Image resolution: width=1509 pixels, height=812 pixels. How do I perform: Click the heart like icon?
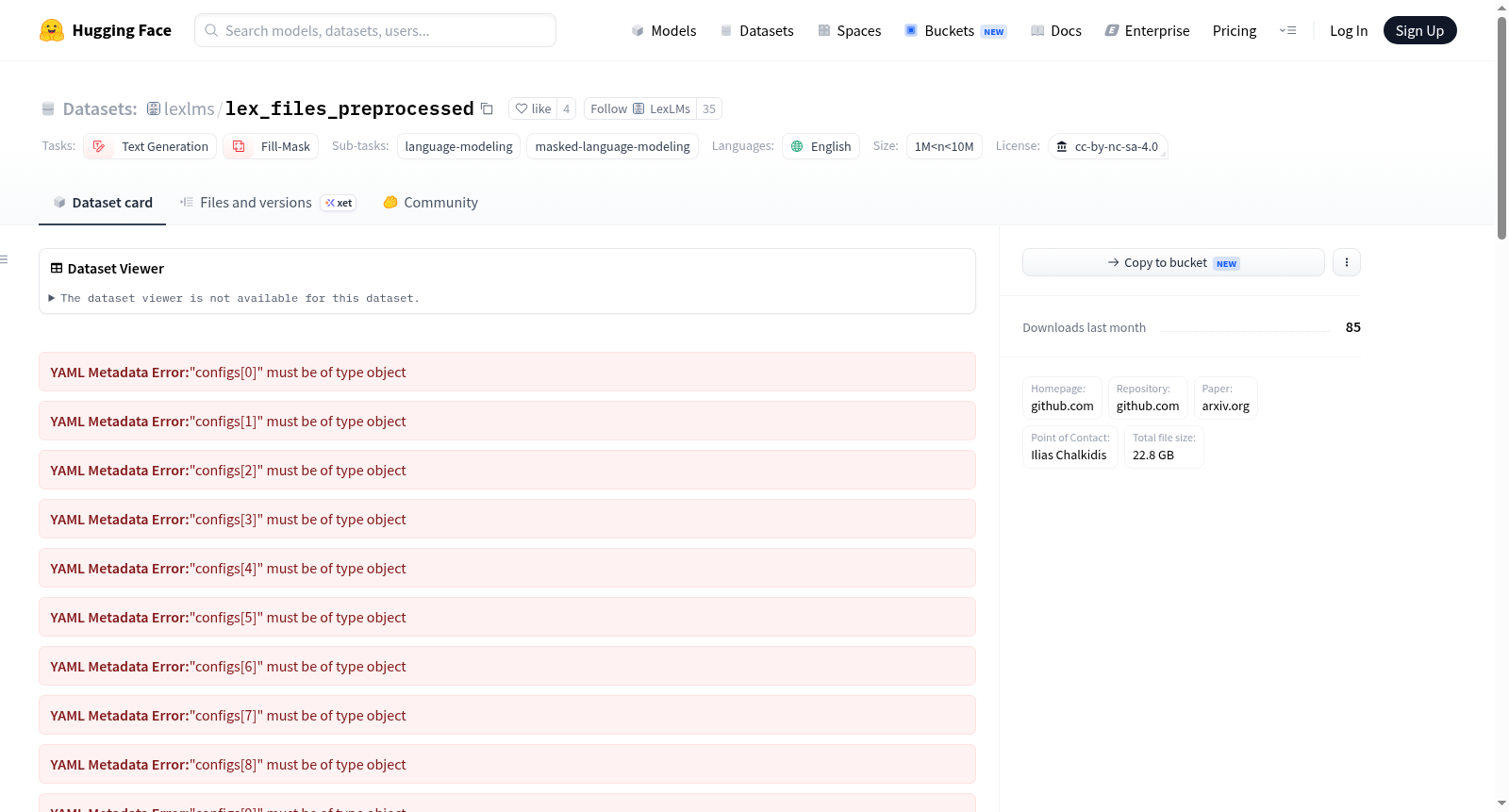pyautogui.click(x=522, y=108)
